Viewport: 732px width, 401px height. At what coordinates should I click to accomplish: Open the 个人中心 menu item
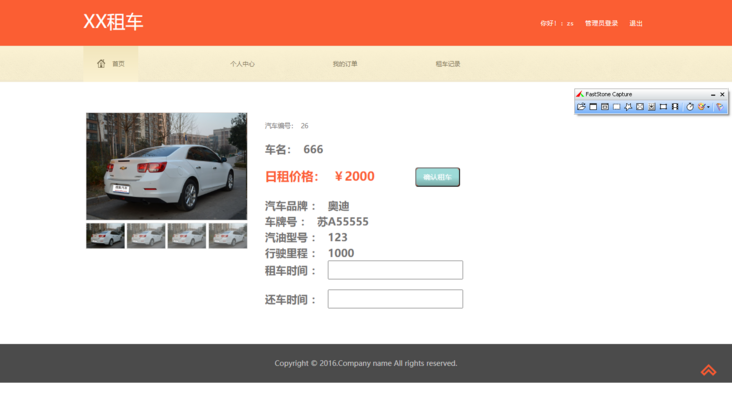click(242, 64)
